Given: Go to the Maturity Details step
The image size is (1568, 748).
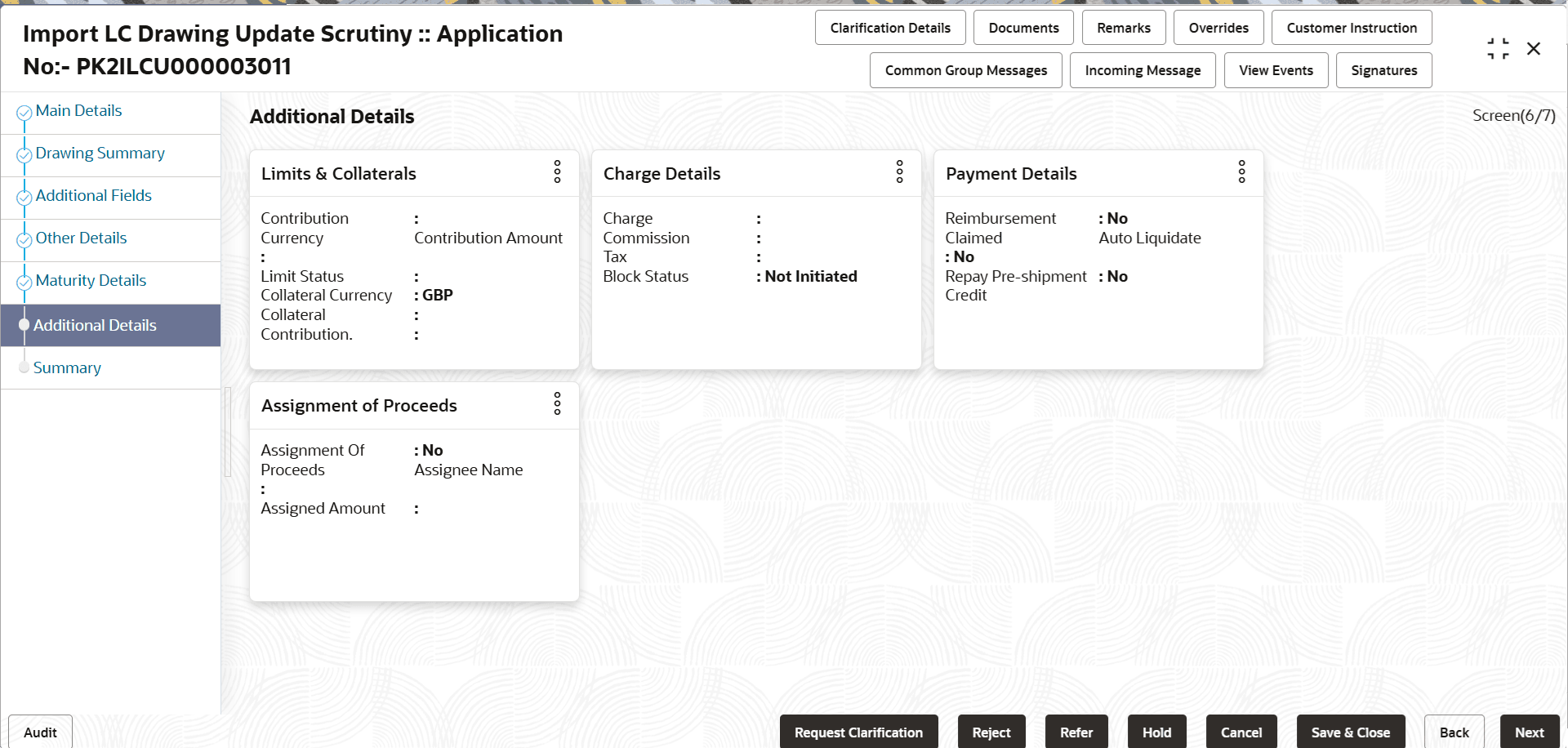Looking at the screenshot, I should click(91, 281).
